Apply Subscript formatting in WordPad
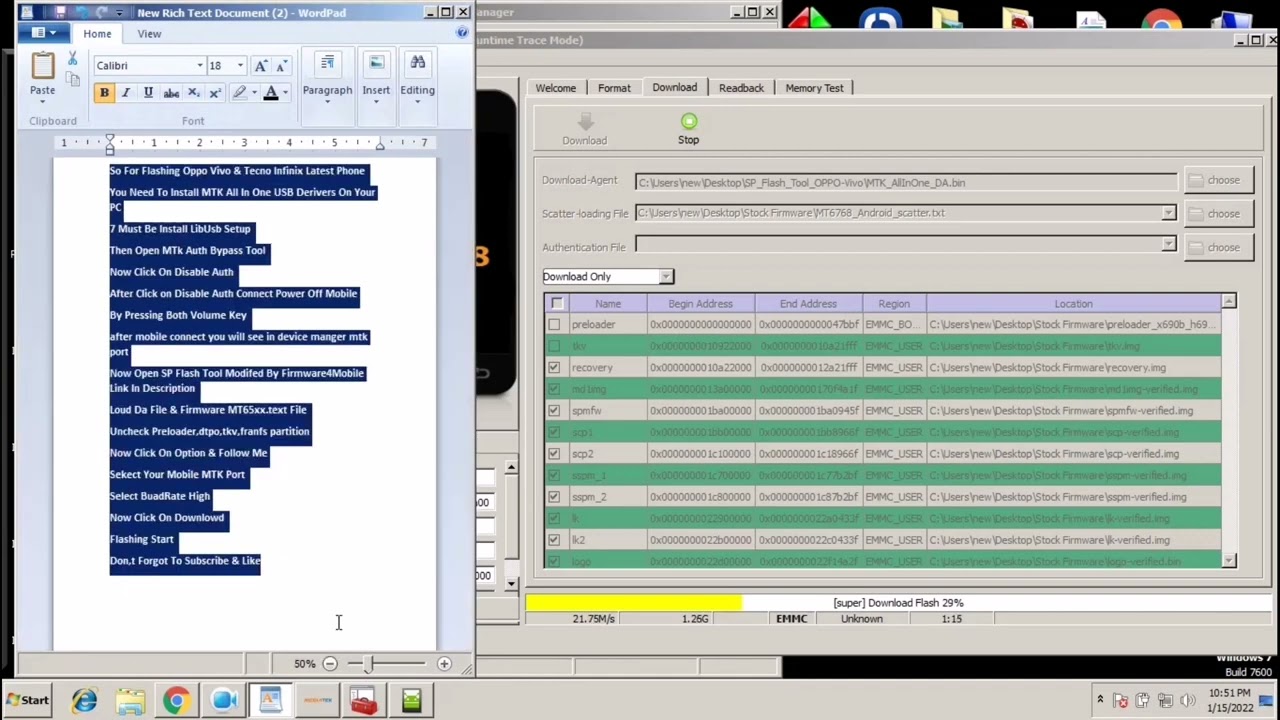The height and width of the screenshot is (720, 1280). [193, 93]
